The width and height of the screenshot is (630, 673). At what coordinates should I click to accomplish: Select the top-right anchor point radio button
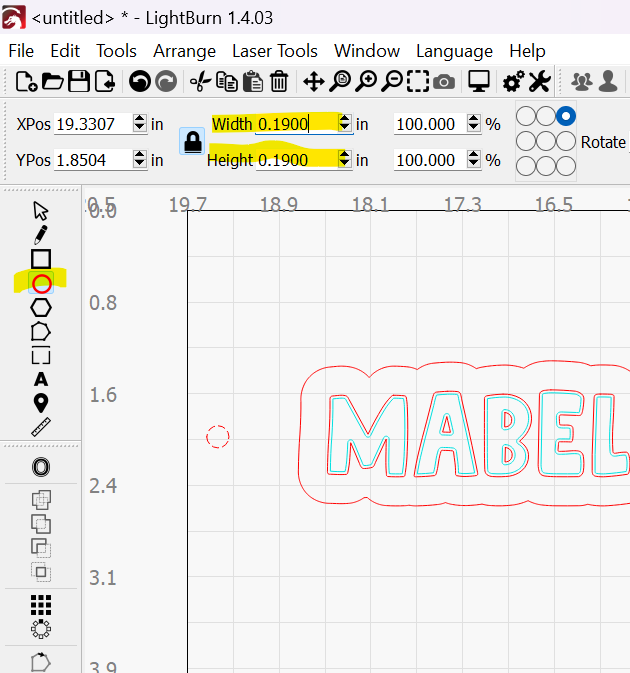click(567, 117)
